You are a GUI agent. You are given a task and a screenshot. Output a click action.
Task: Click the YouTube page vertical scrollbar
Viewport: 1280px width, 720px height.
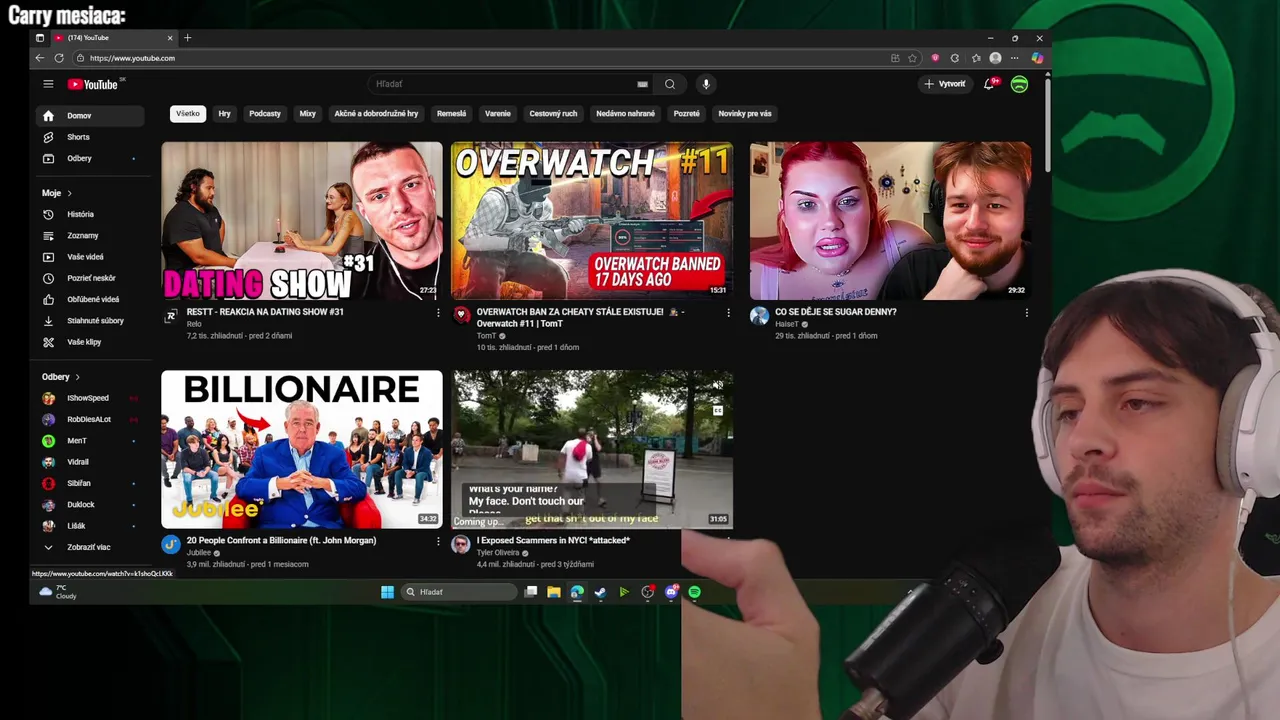tap(1047, 125)
